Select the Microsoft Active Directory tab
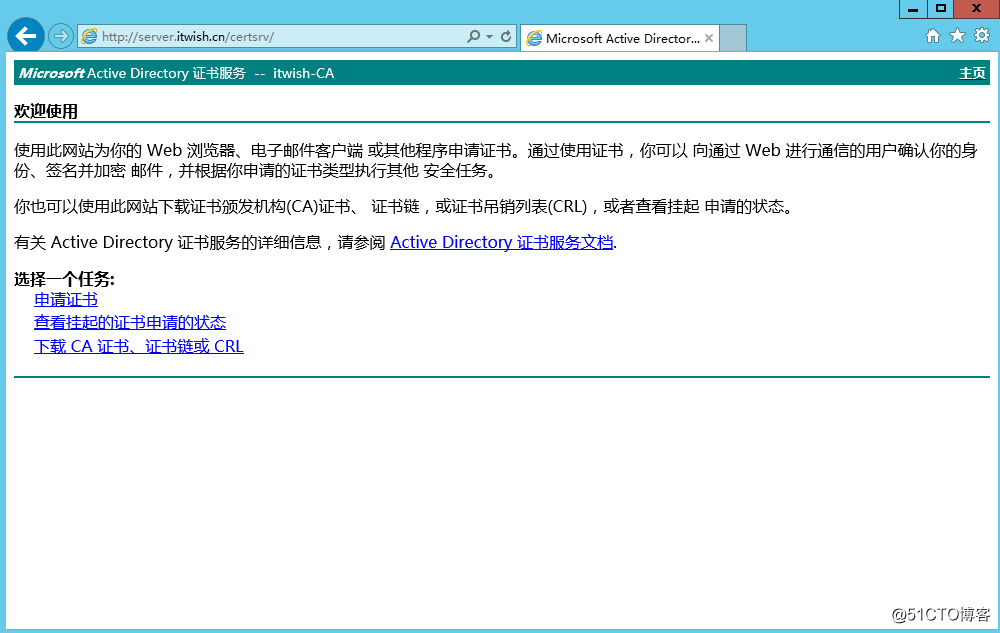This screenshot has height=633, width=1000. point(621,38)
